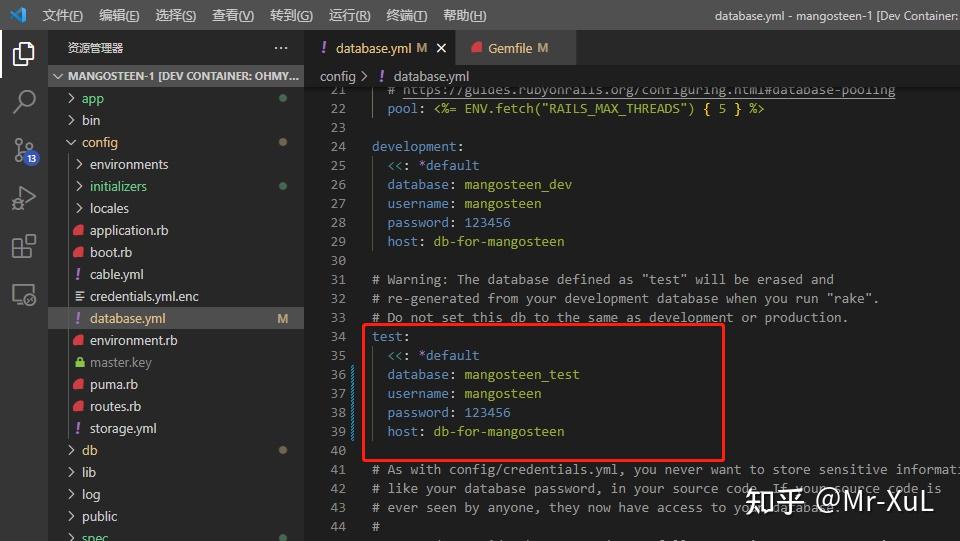
Task: Click username value on line 37
Action: (x=503, y=394)
